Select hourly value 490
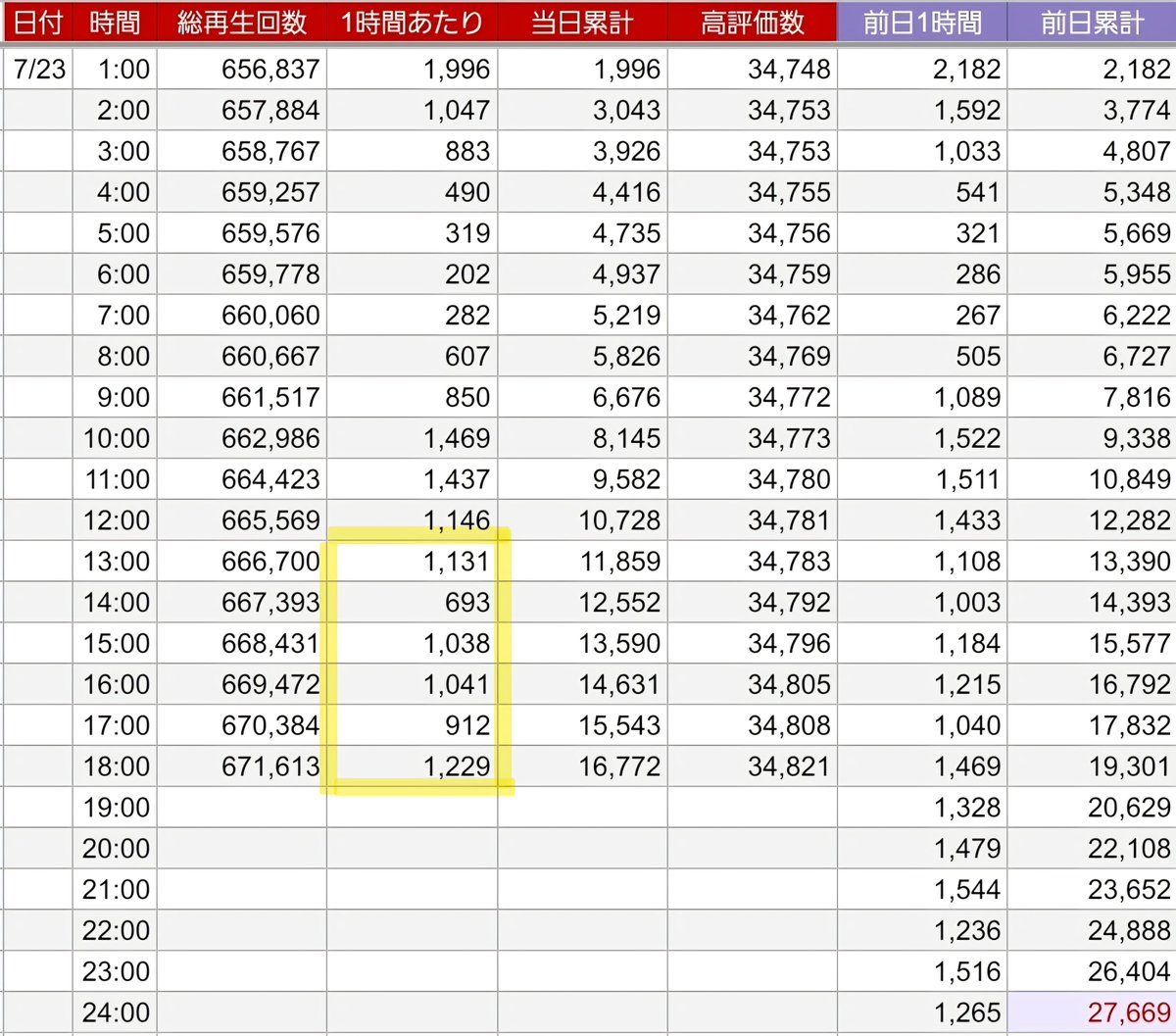This screenshot has width=1176, height=1036. 412,192
